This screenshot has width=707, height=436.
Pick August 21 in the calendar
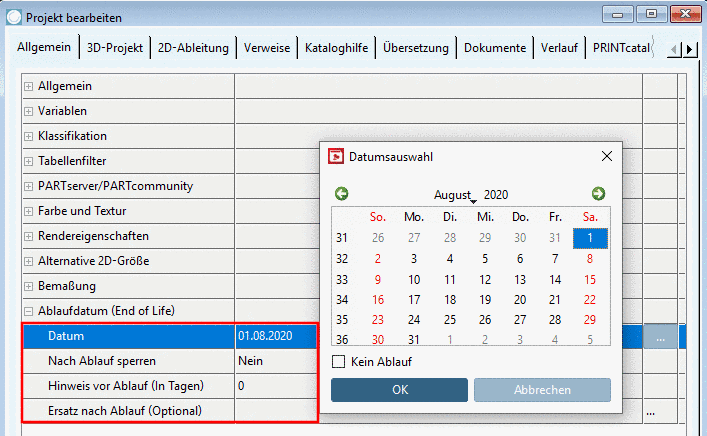(x=555, y=300)
